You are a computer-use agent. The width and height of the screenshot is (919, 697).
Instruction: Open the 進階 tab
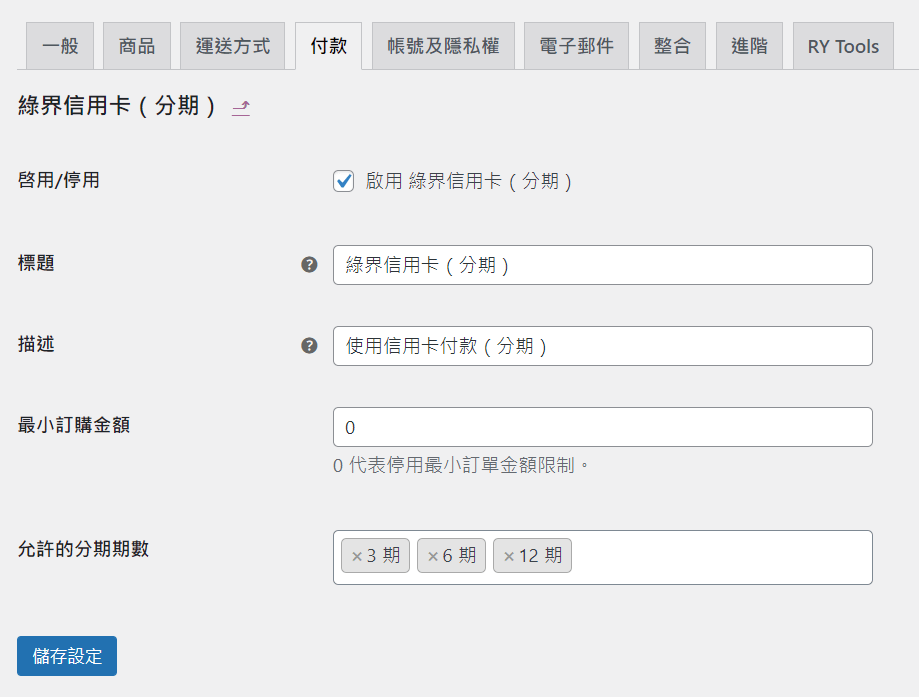[749, 46]
